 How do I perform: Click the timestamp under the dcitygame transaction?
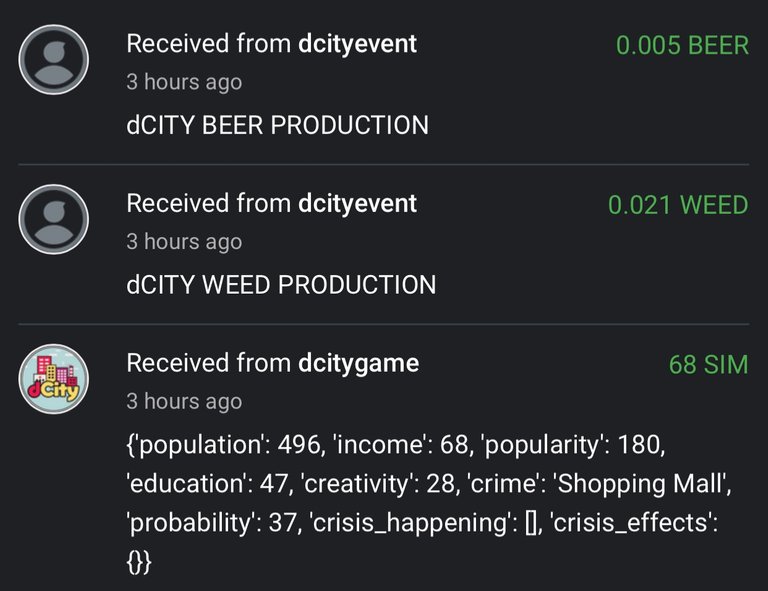tap(184, 401)
